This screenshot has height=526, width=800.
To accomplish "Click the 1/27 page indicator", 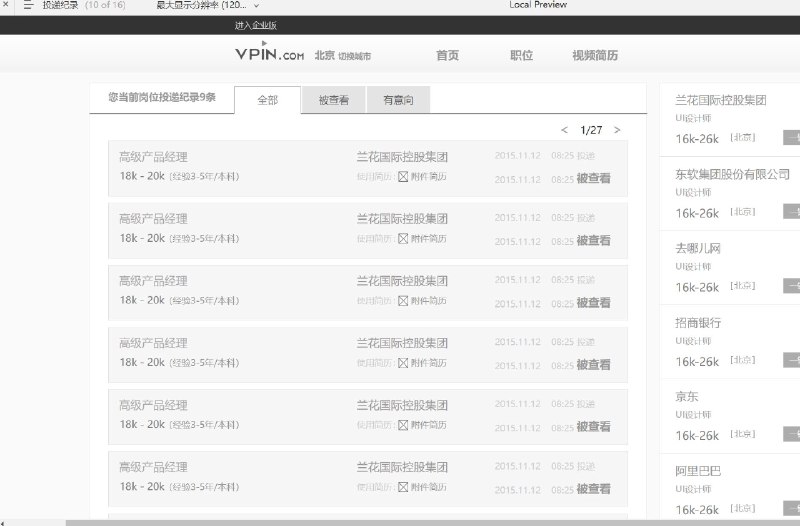I will [x=591, y=130].
